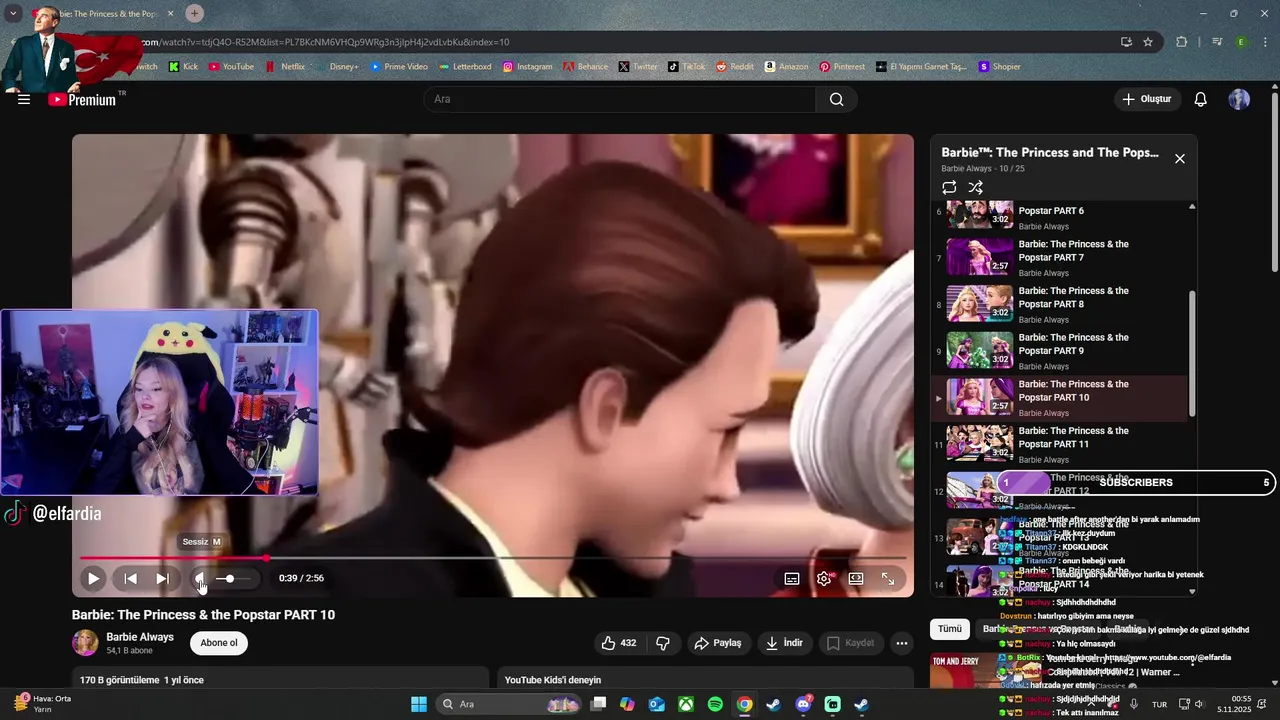Focus the YouTube Ara search field
This screenshot has width=1280, height=720.
[x=620, y=99]
